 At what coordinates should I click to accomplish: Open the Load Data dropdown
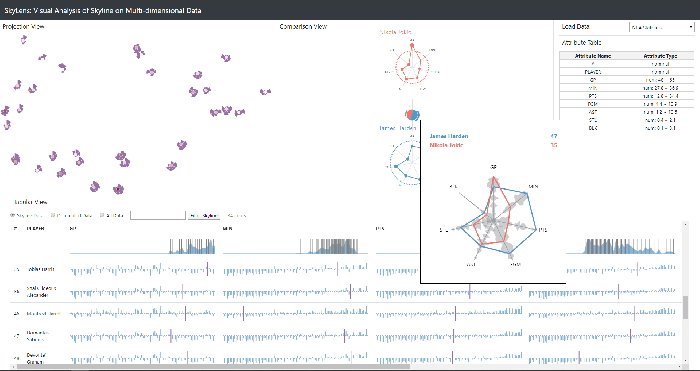pyautogui.click(x=661, y=27)
